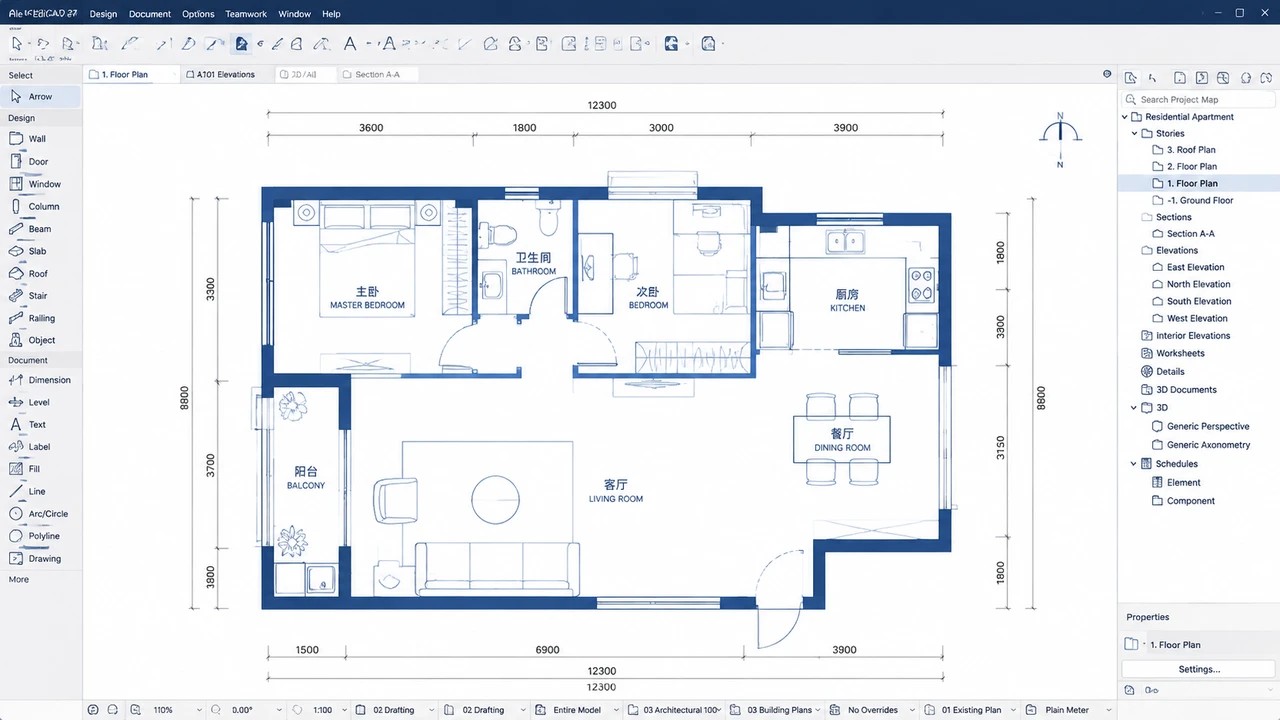This screenshot has width=1280, height=720.
Task: Select the Arc/Circle tool
Action: 40,514
